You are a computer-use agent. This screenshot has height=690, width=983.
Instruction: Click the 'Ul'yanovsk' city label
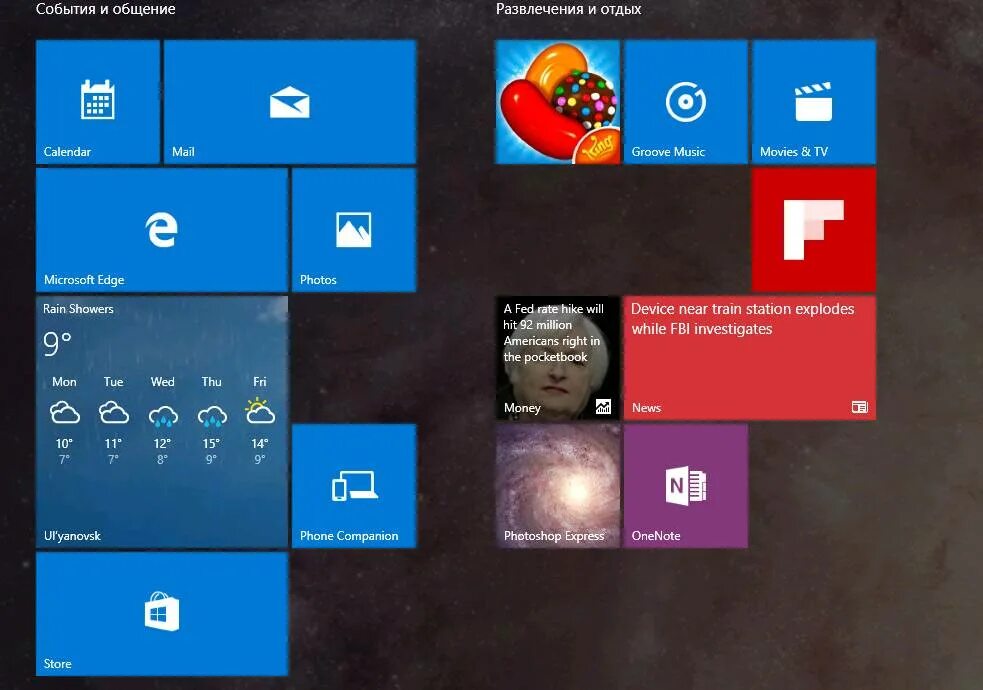pos(72,536)
